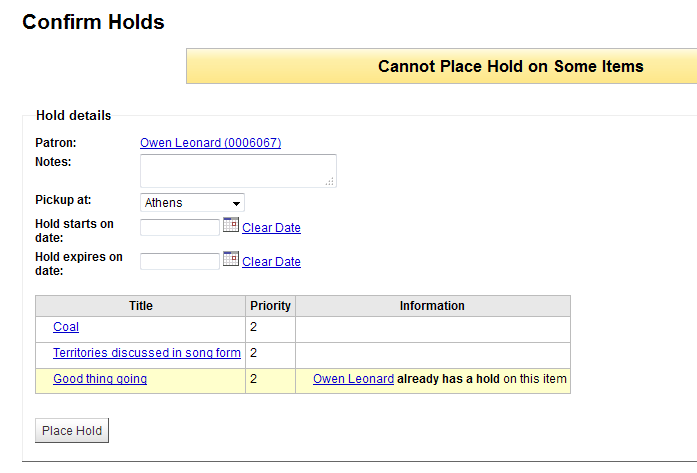Focus the Hold starts on date field
Screen dimensions: 697x473
(x=179, y=228)
